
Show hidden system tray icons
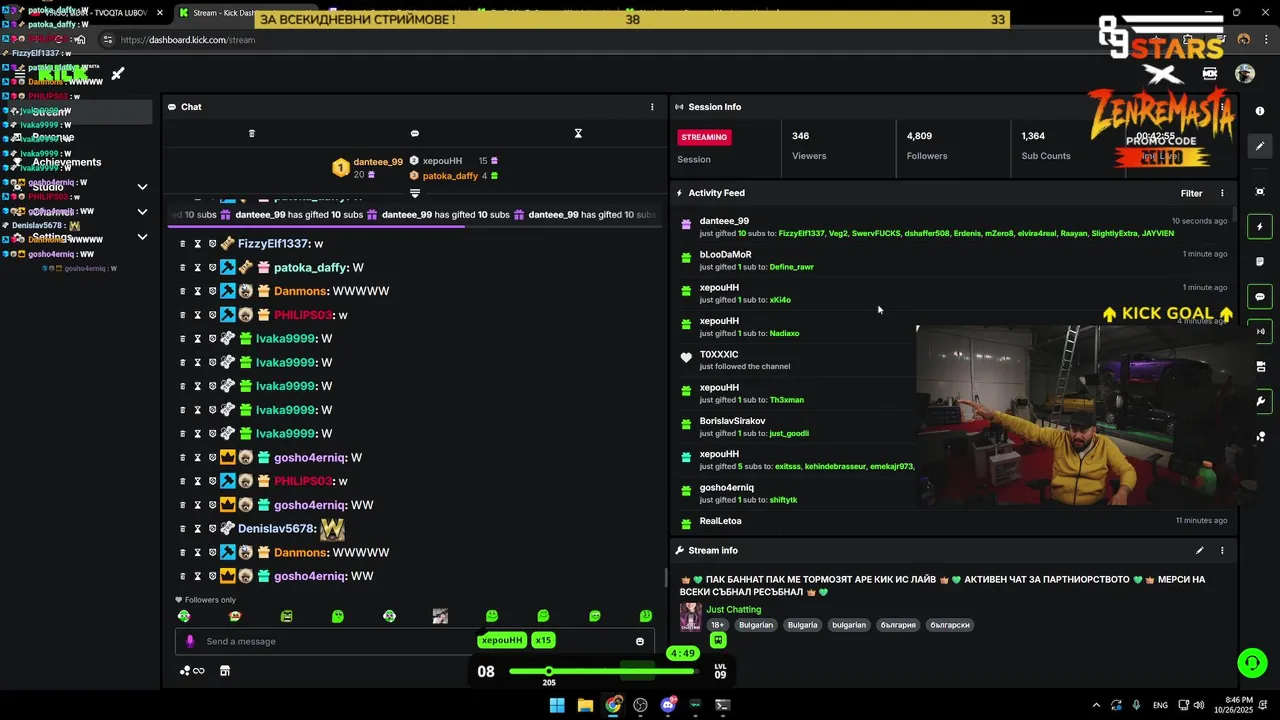[1096, 705]
